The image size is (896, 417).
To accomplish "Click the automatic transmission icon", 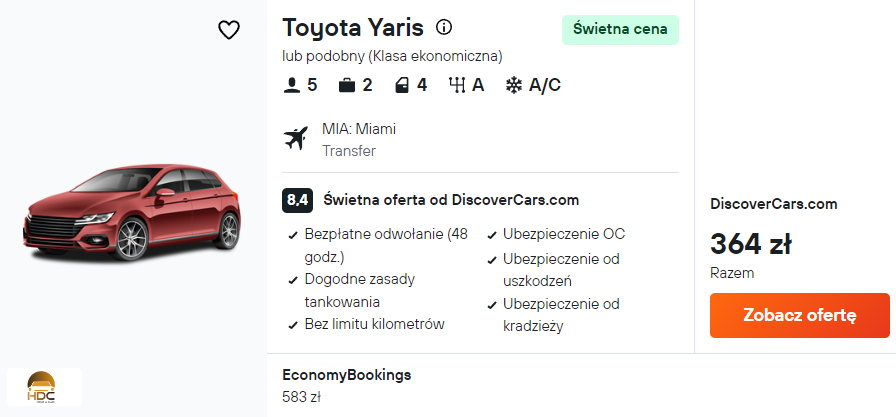I will click(x=458, y=85).
